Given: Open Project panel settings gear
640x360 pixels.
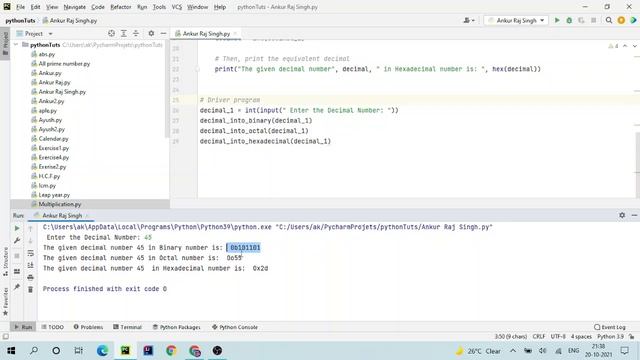Looking at the screenshot, I should 151,33.
